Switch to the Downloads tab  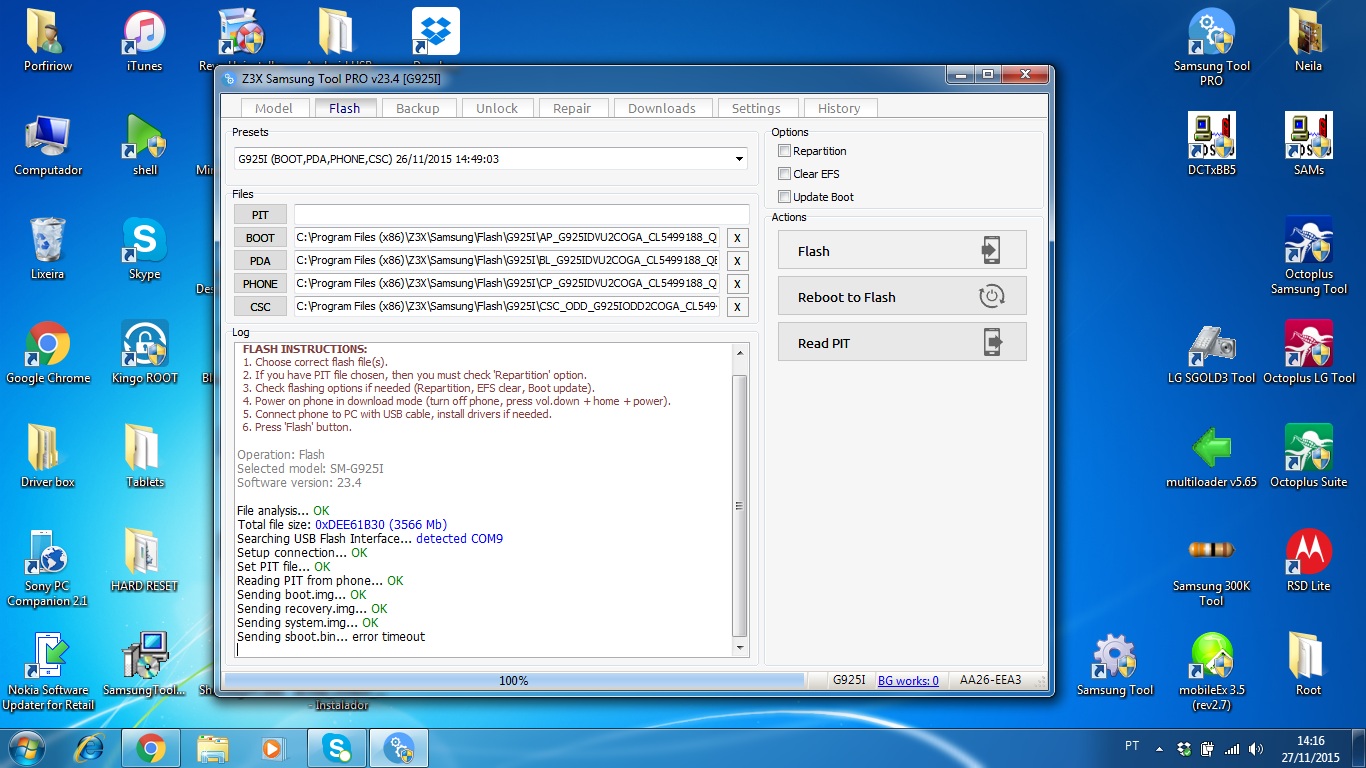(x=662, y=108)
